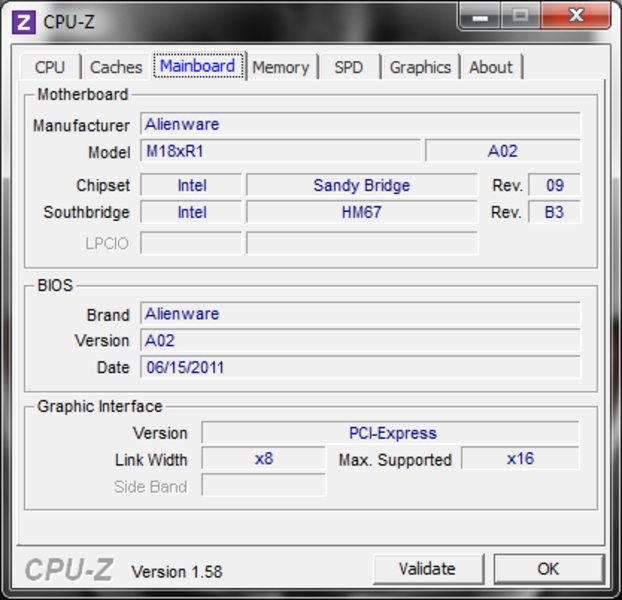Show the Graphics tab

pos(420,67)
